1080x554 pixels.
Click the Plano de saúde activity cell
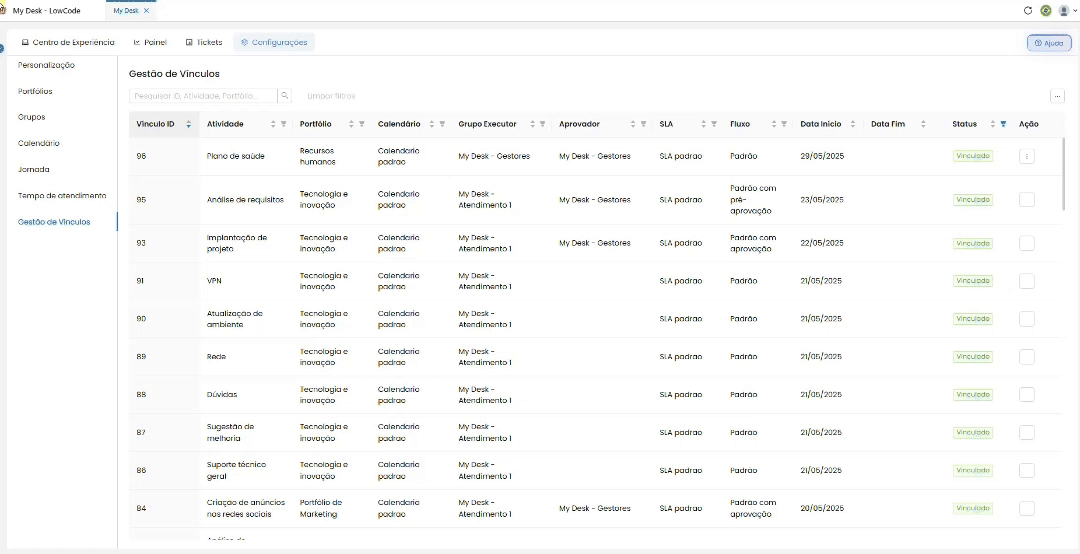(236, 156)
